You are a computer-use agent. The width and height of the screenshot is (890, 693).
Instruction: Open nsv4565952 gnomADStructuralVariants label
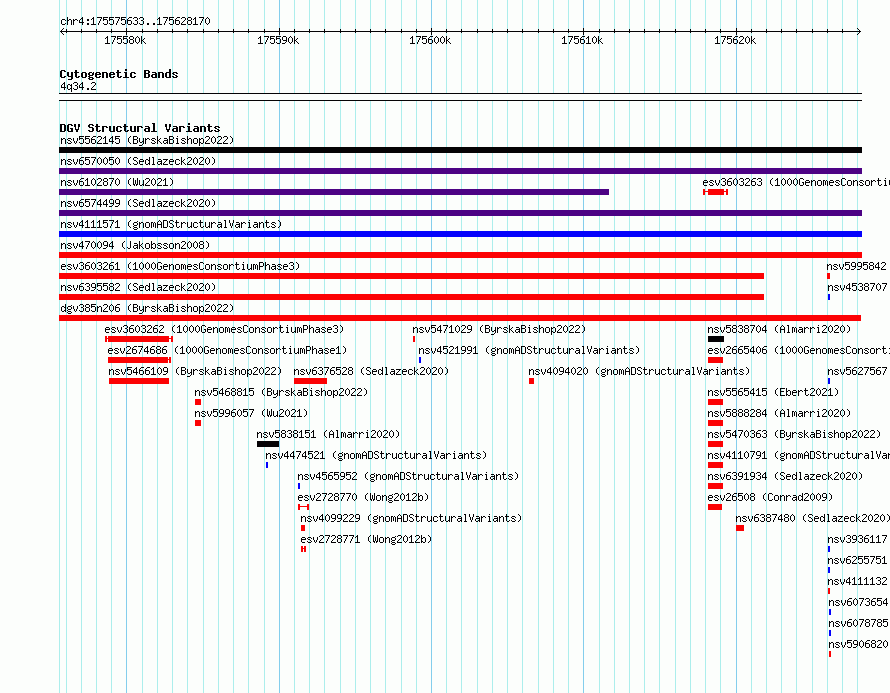pyautogui.click(x=408, y=476)
